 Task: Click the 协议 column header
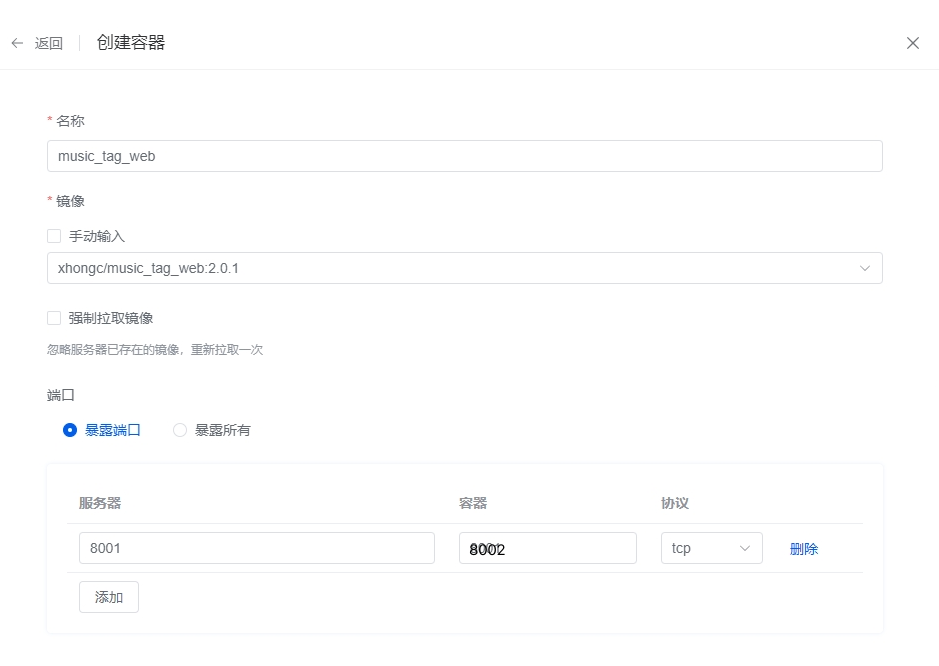[675, 503]
